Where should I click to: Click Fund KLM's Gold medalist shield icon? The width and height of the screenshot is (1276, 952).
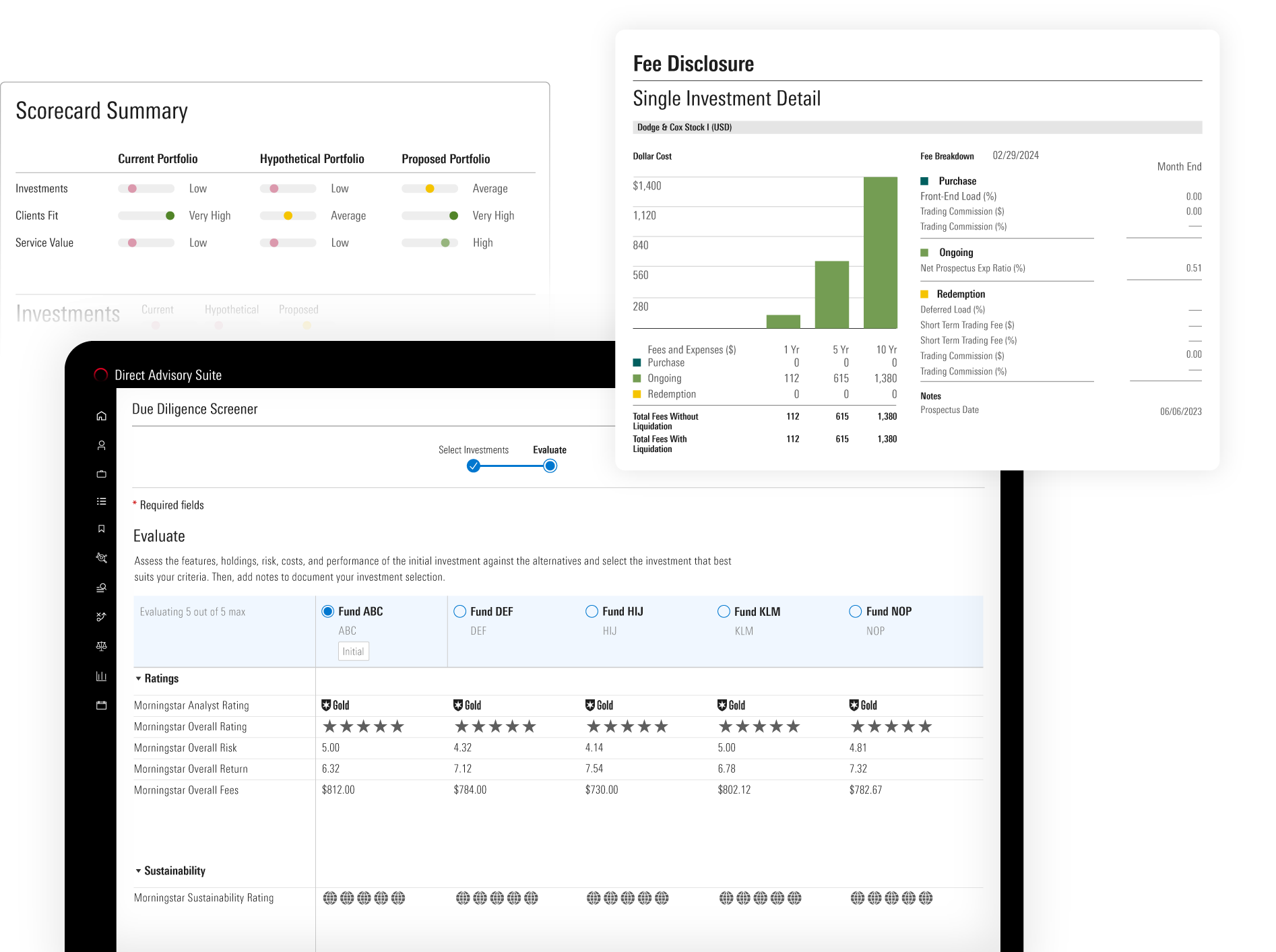722,705
